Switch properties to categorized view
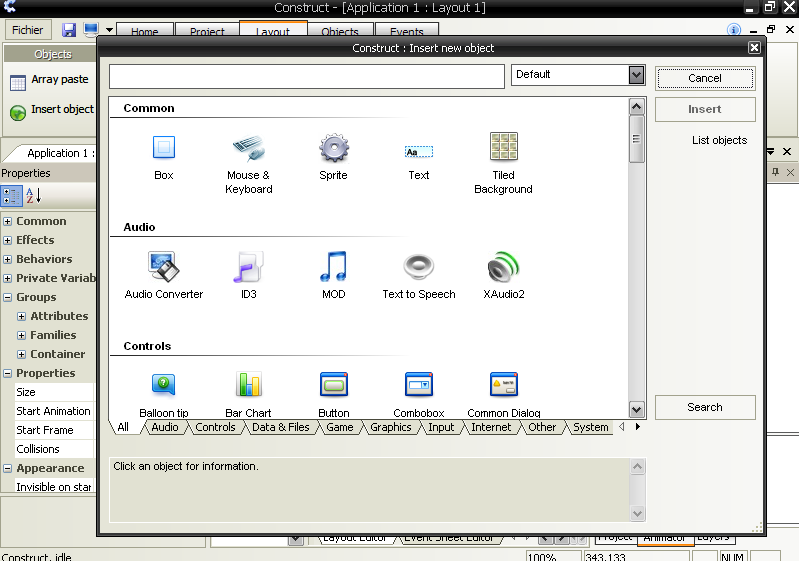The image size is (799, 561). (11, 196)
